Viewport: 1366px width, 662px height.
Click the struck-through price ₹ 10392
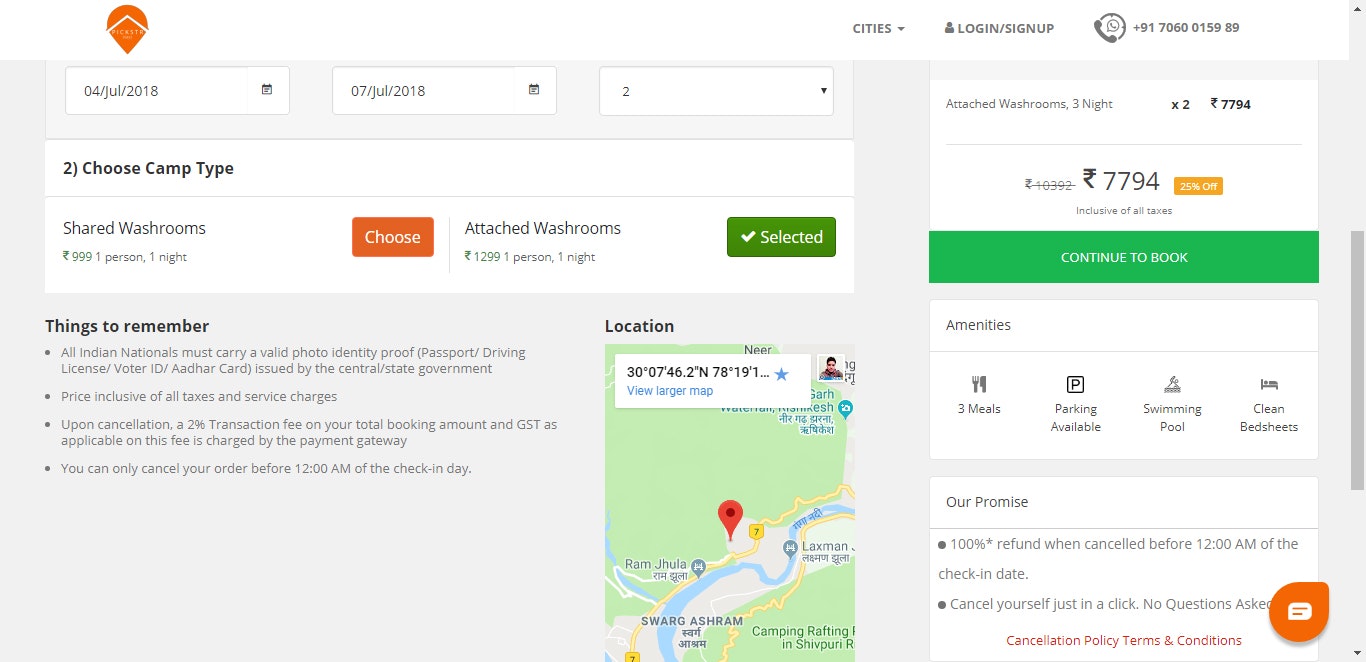1049,184
